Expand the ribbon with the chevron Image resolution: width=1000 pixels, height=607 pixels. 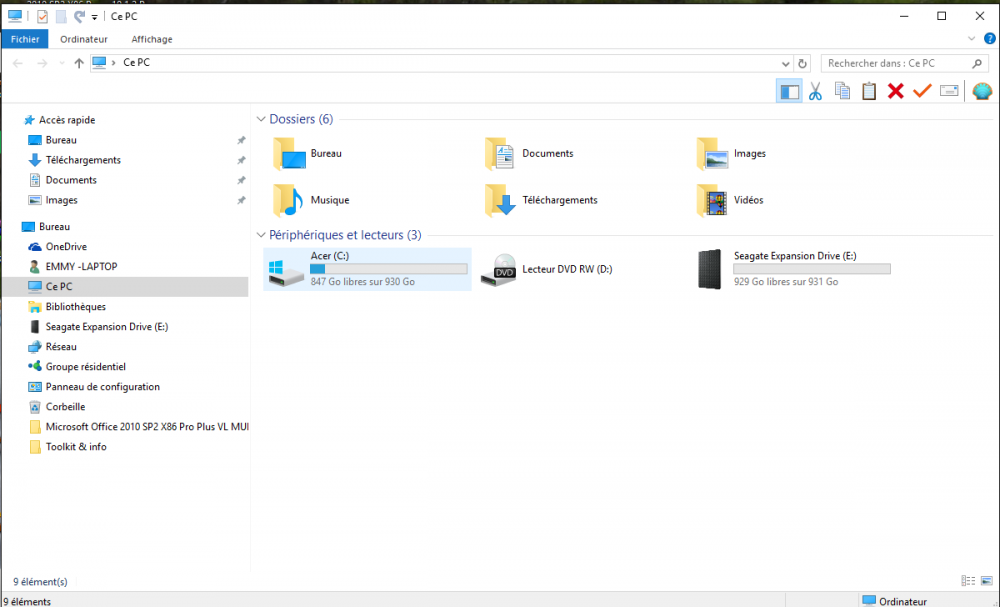tap(971, 38)
